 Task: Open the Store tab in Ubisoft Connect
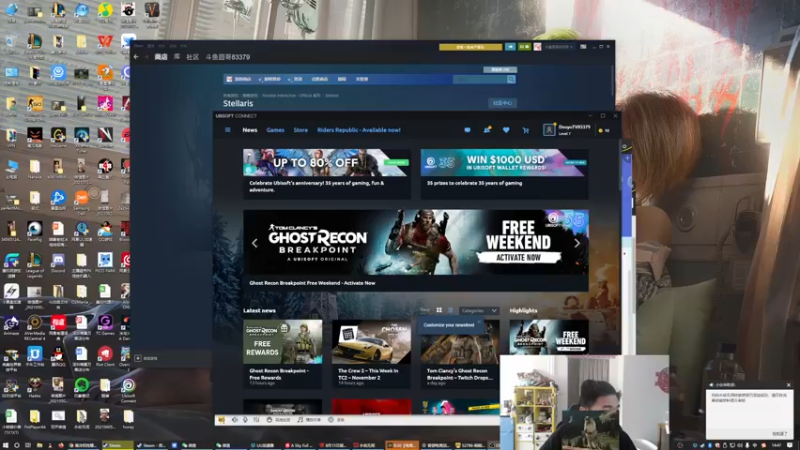pos(301,130)
